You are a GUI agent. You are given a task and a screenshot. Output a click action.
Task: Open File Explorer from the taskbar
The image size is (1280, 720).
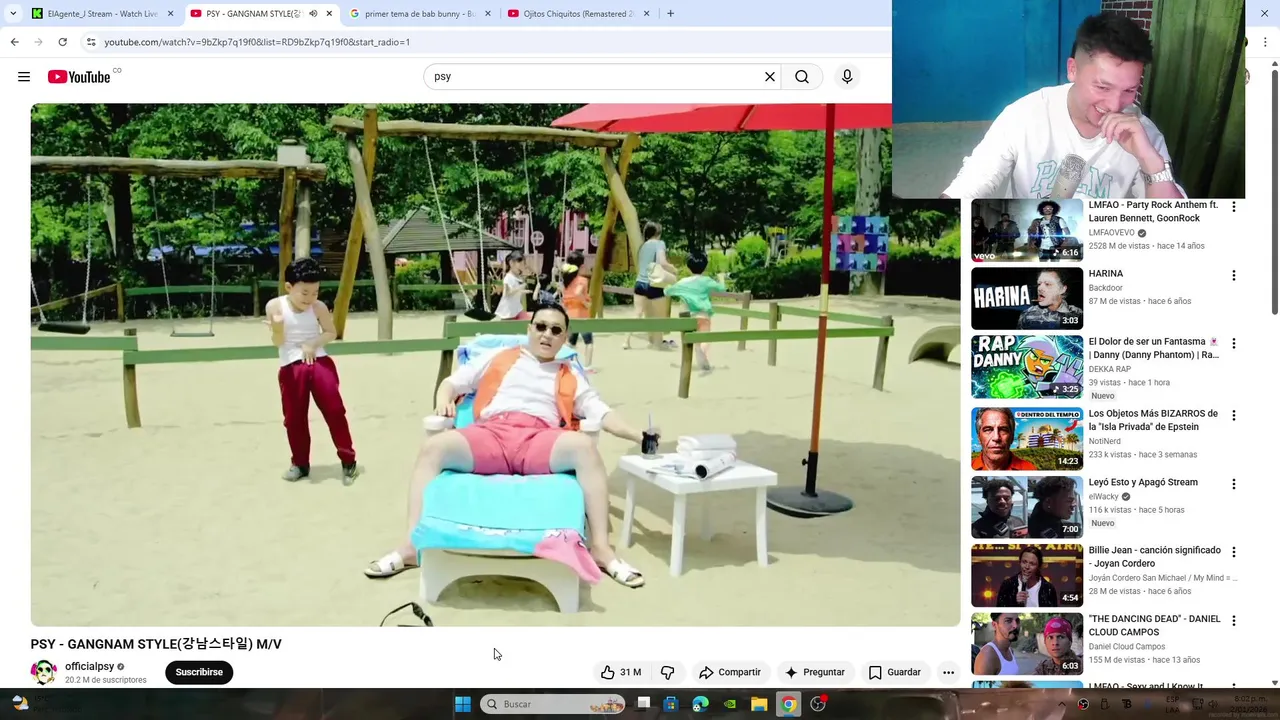[x=759, y=704]
